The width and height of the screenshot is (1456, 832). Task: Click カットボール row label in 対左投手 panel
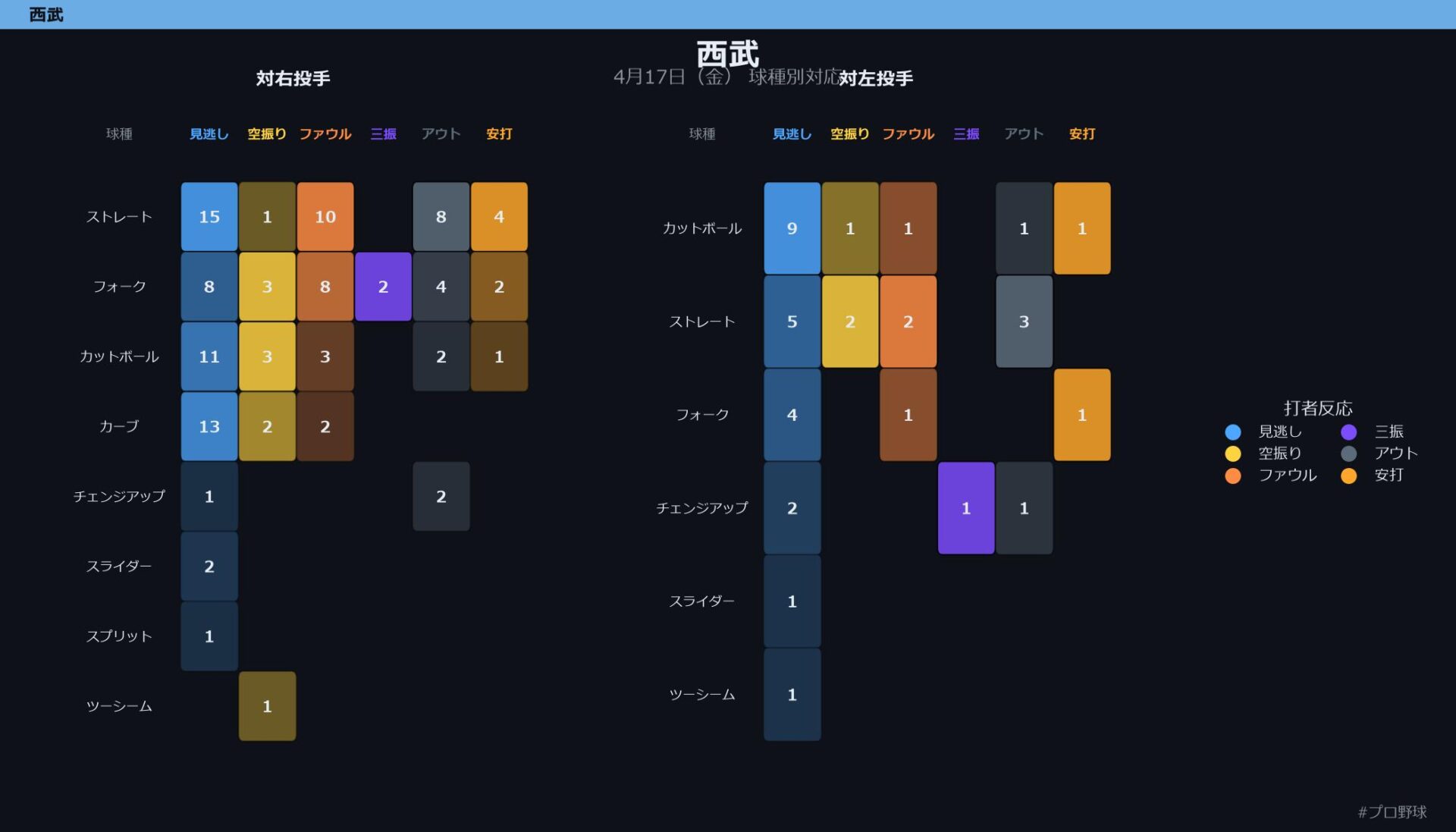pos(702,228)
